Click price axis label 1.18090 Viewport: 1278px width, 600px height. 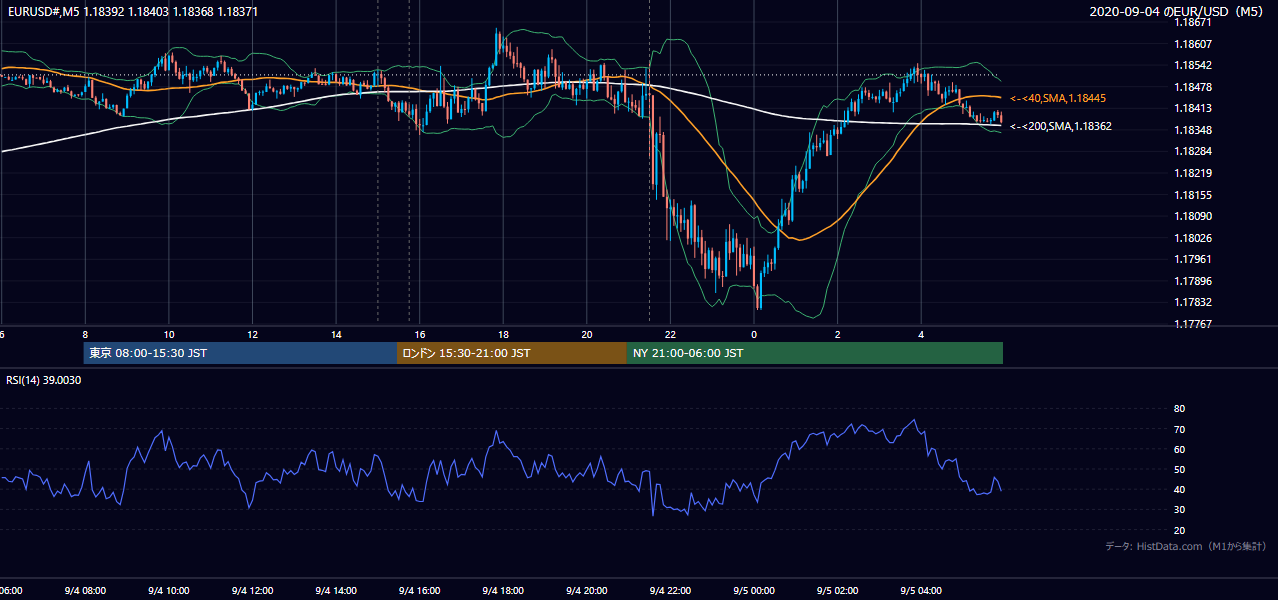[1193, 216]
